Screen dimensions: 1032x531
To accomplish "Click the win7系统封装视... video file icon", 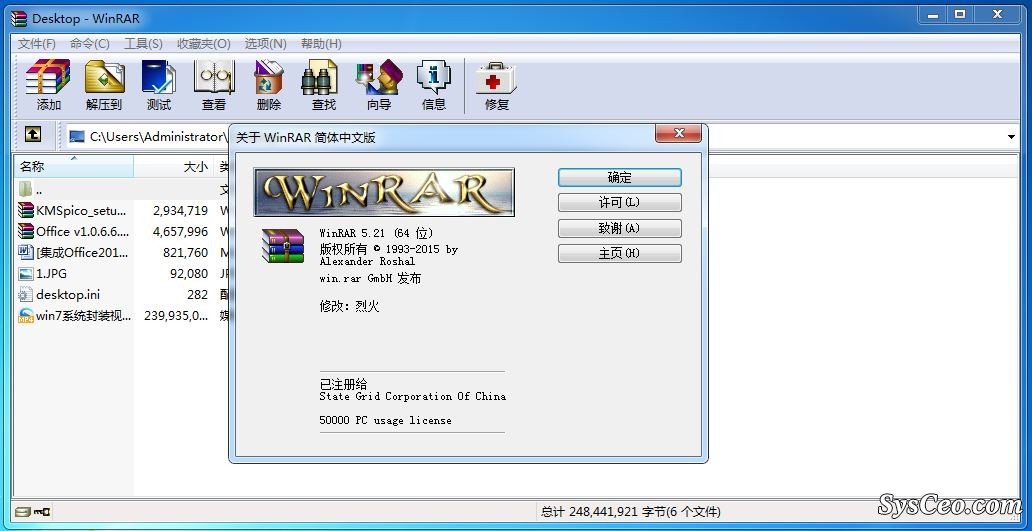I will coord(26,316).
